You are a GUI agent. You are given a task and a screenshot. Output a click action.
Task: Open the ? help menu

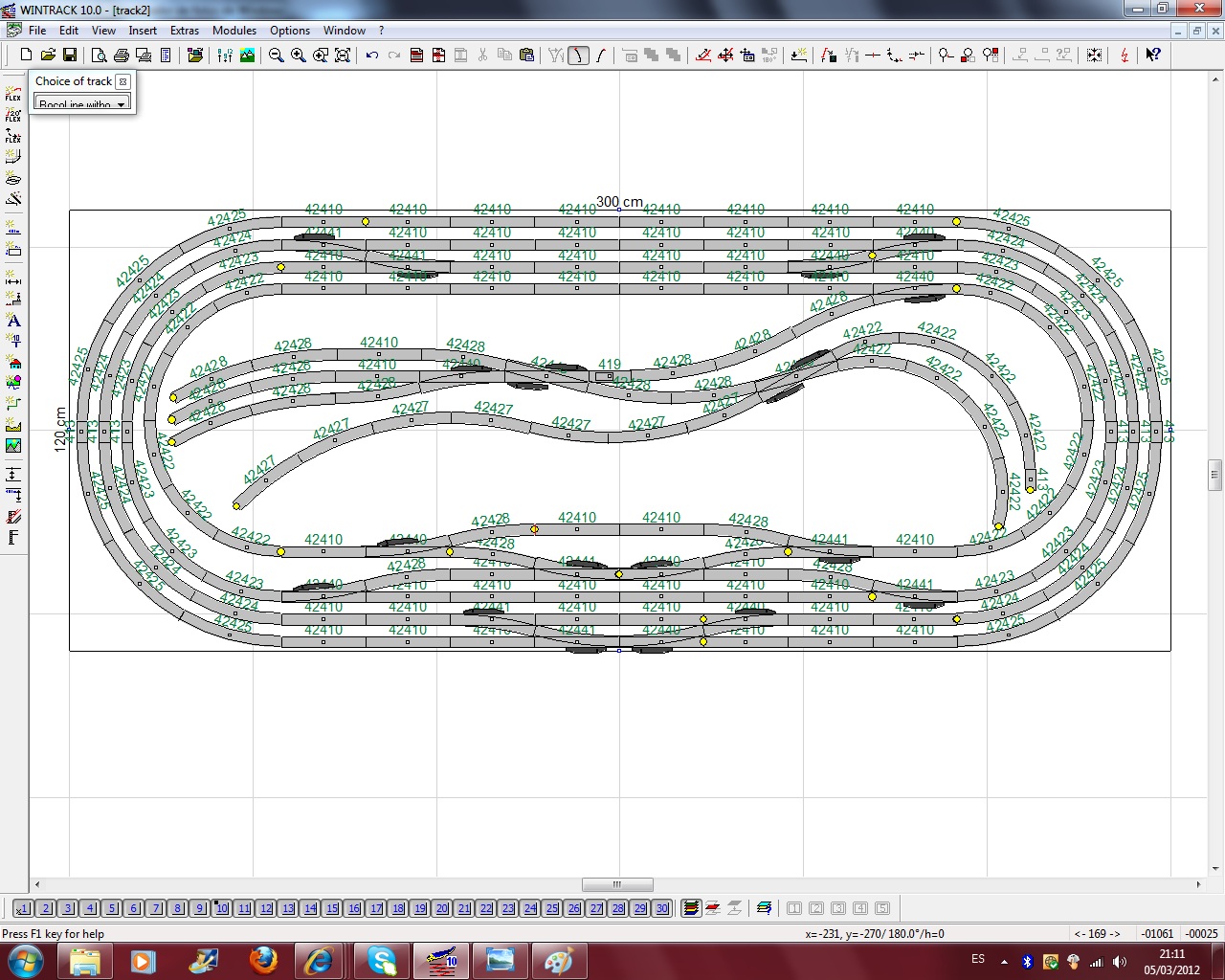coord(381,31)
